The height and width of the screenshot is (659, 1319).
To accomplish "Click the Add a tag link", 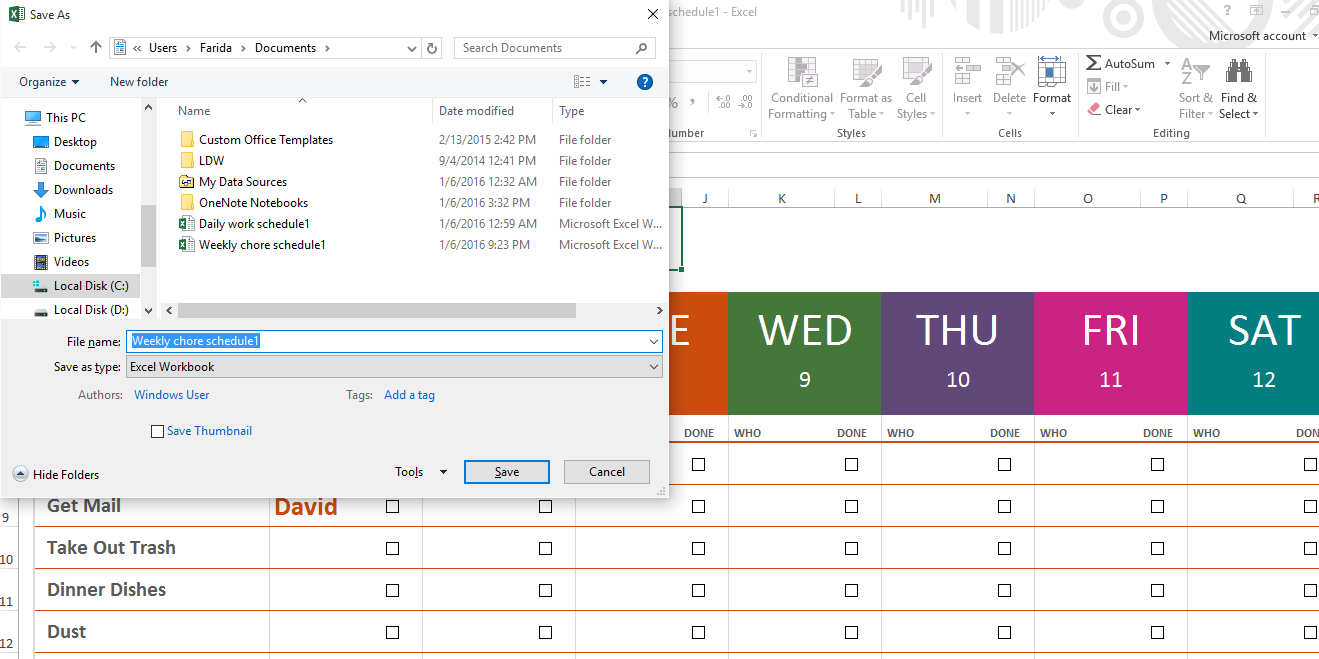I will pos(410,395).
